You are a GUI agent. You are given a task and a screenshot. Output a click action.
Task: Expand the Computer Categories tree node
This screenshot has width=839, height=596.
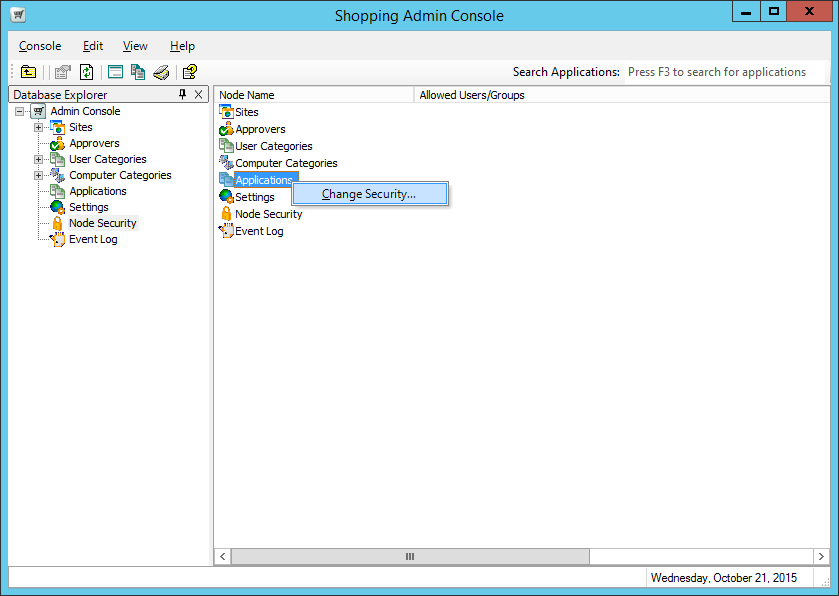pyautogui.click(x=38, y=175)
